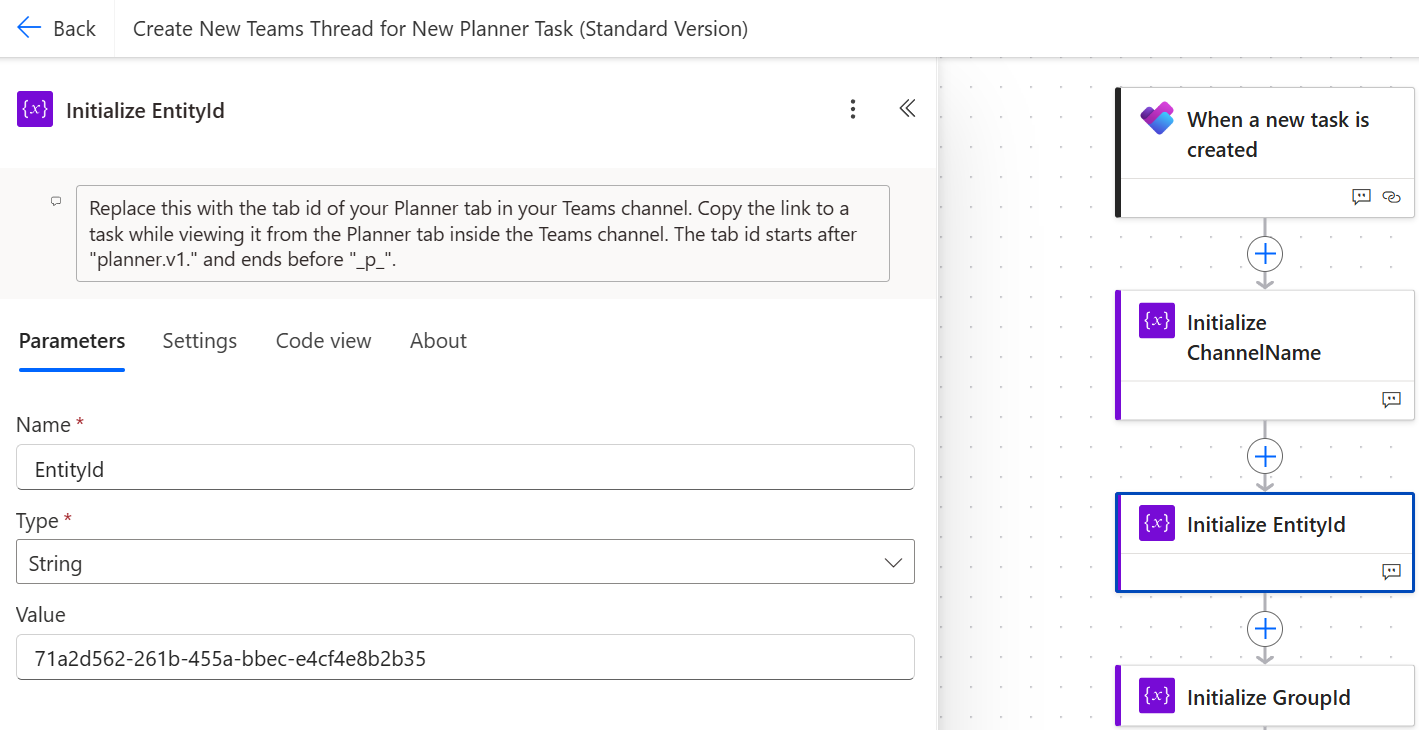Click the Initialize GroupId variable icon
The width and height of the screenshot is (1419, 730).
pyautogui.click(x=1157, y=696)
